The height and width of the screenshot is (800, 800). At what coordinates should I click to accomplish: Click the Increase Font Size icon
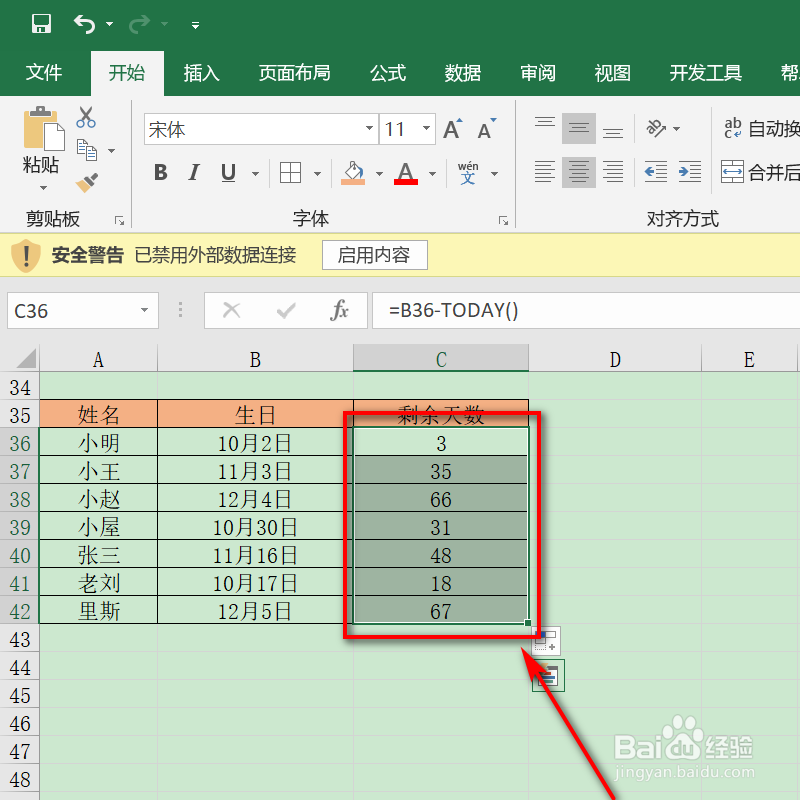pyautogui.click(x=451, y=128)
